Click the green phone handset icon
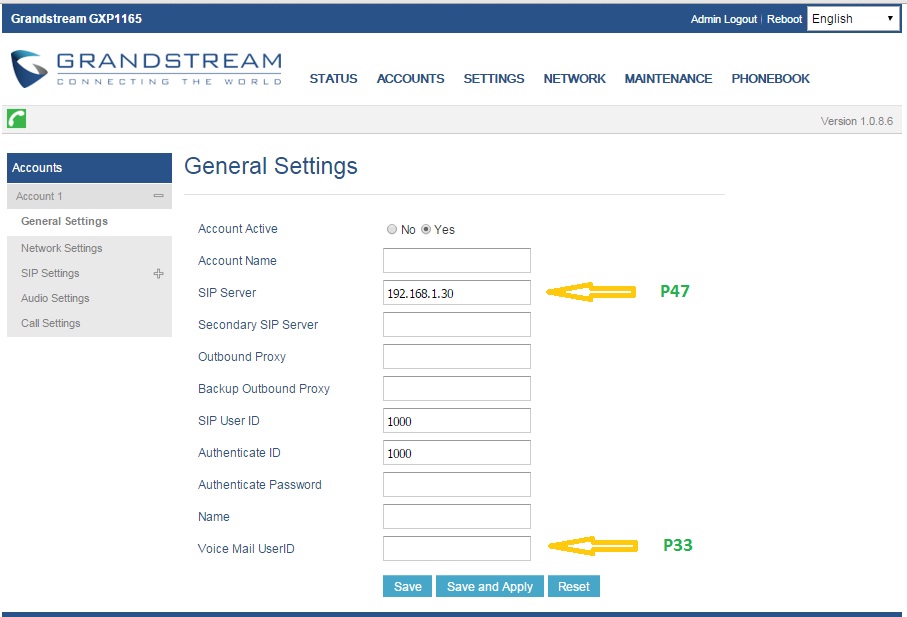The width and height of the screenshot is (907, 617). pyautogui.click(x=16, y=119)
